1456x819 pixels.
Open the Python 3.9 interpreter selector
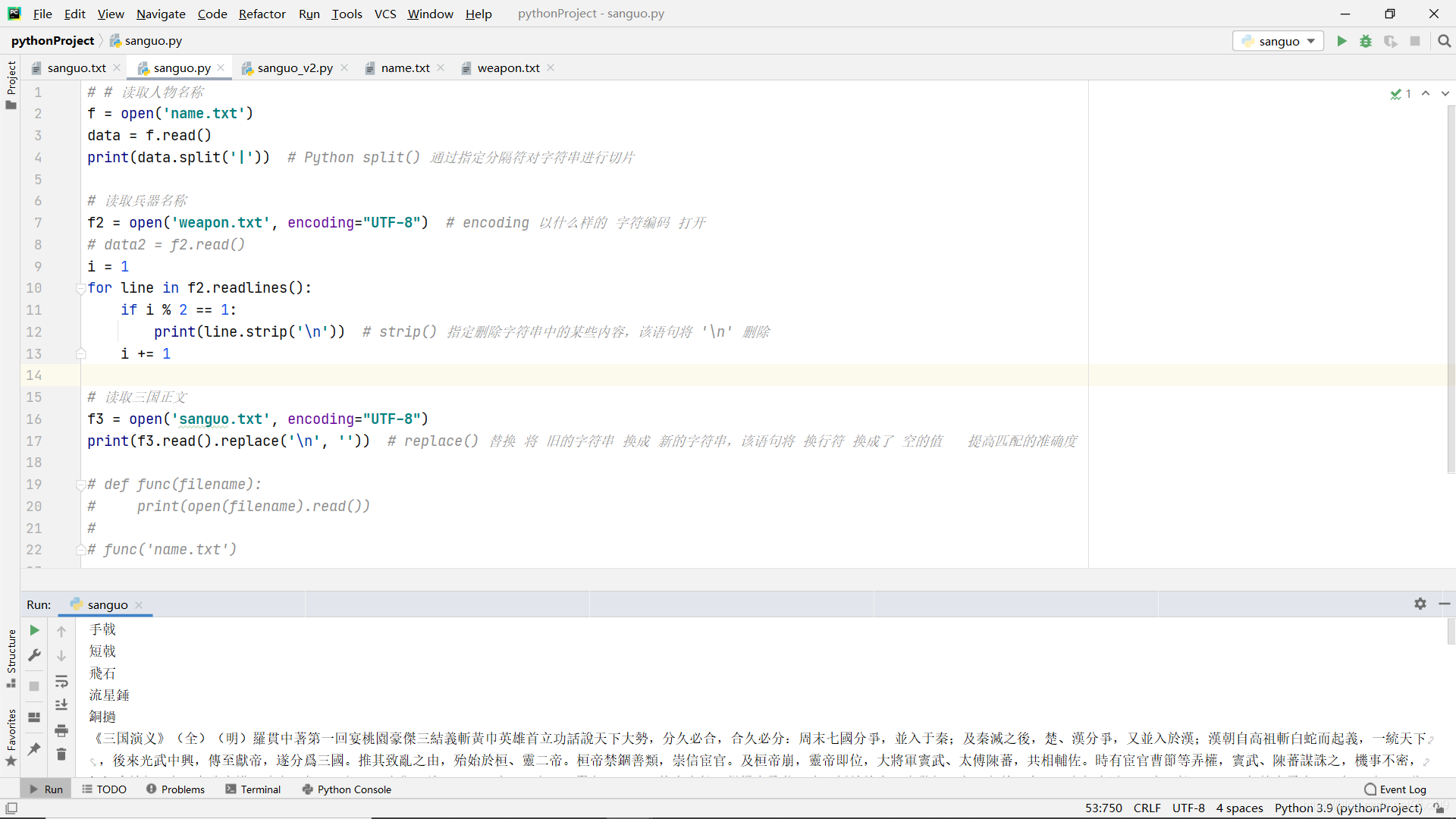coord(1348,808)
